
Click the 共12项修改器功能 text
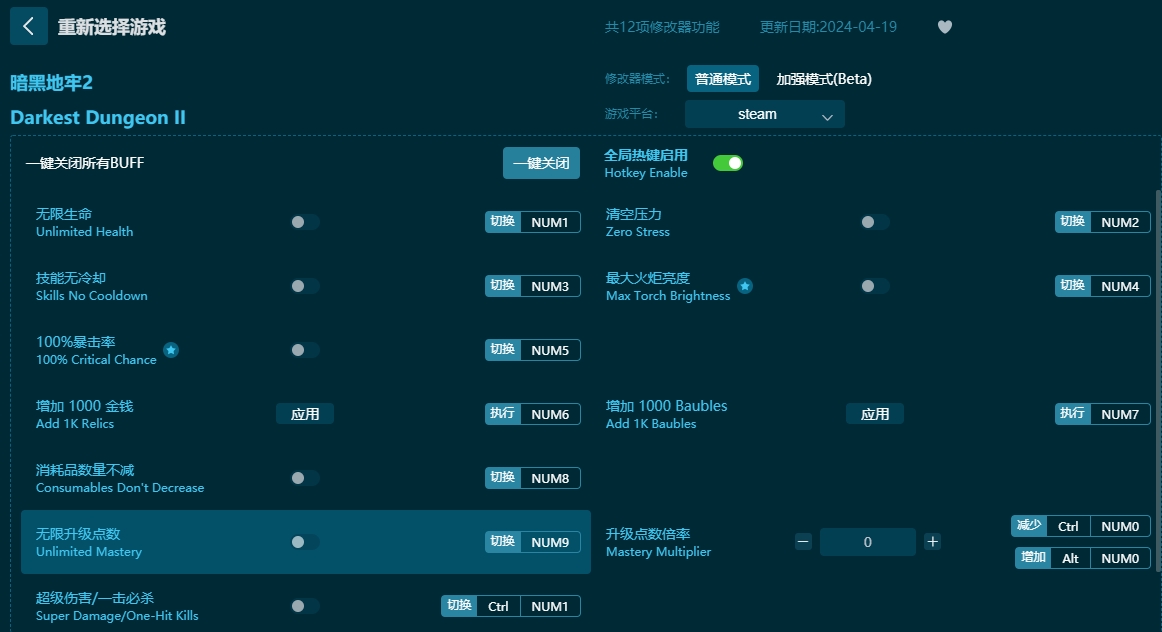pyautogui.click(x=662, y=27)
